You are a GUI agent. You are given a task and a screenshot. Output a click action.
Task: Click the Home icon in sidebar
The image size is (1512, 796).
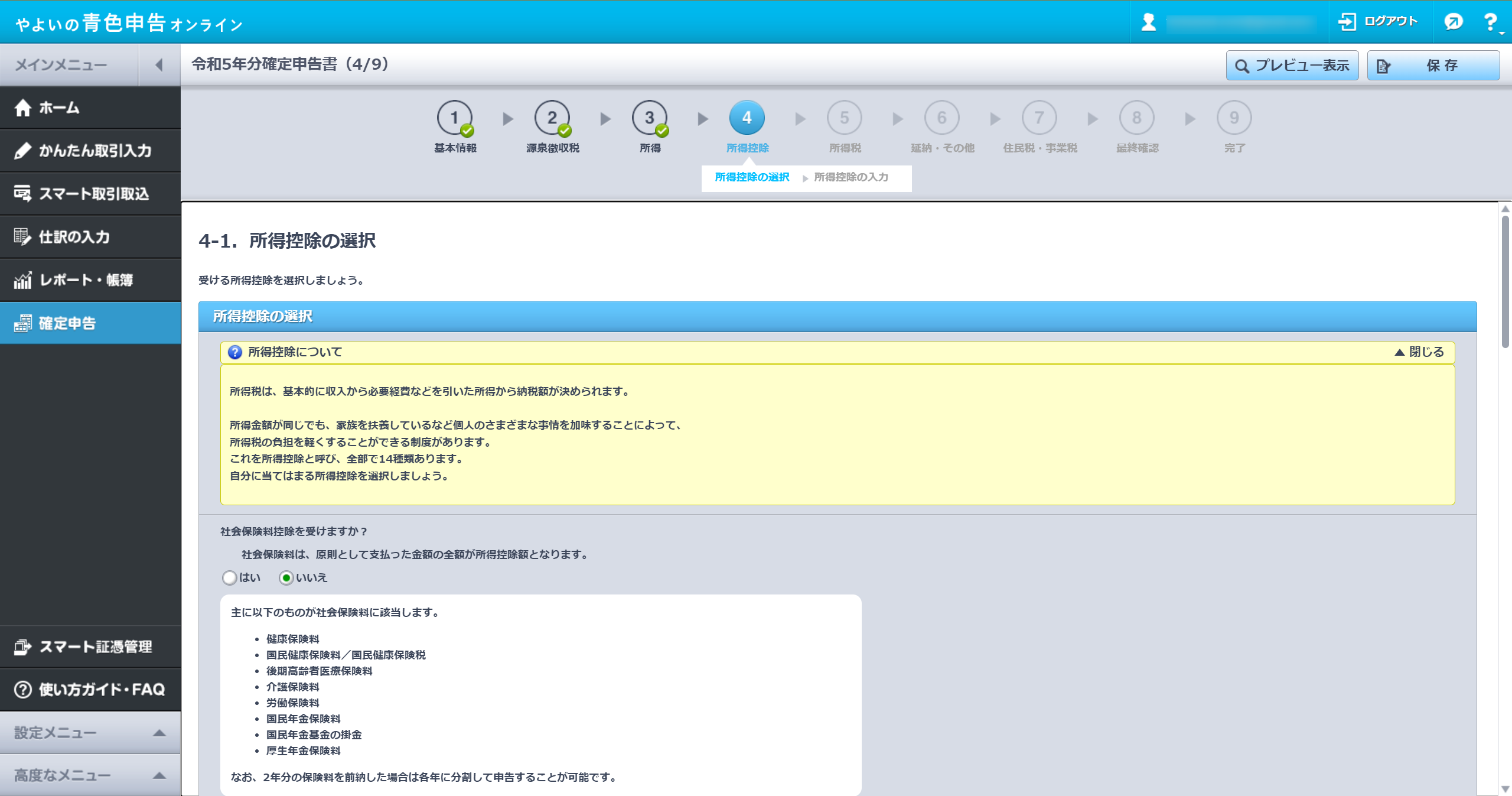23,108
